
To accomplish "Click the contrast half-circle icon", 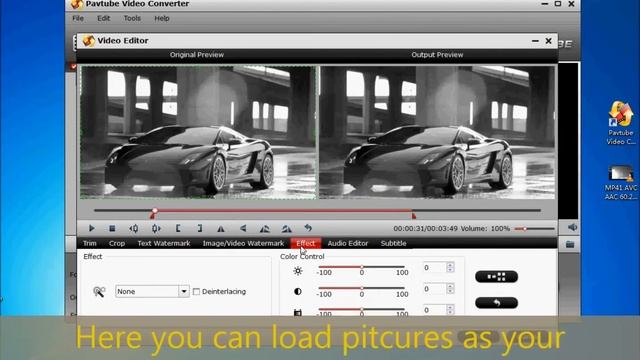I will tap(298, 291).
